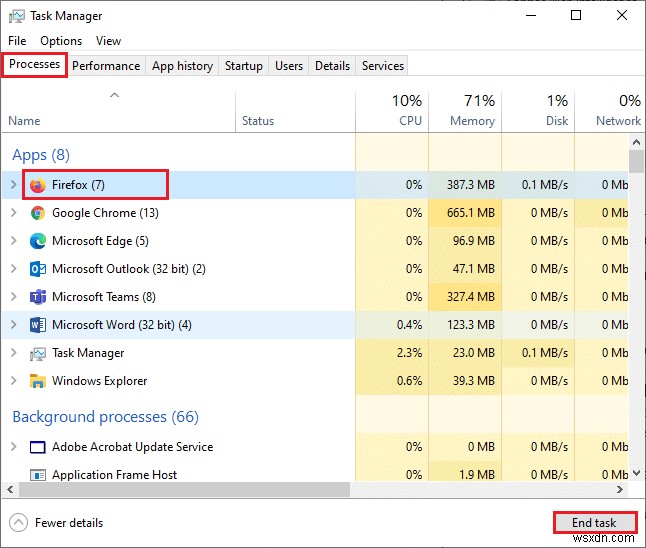646x548 pixels.
Task: Sort by the CPU column header
Action: 392,112
